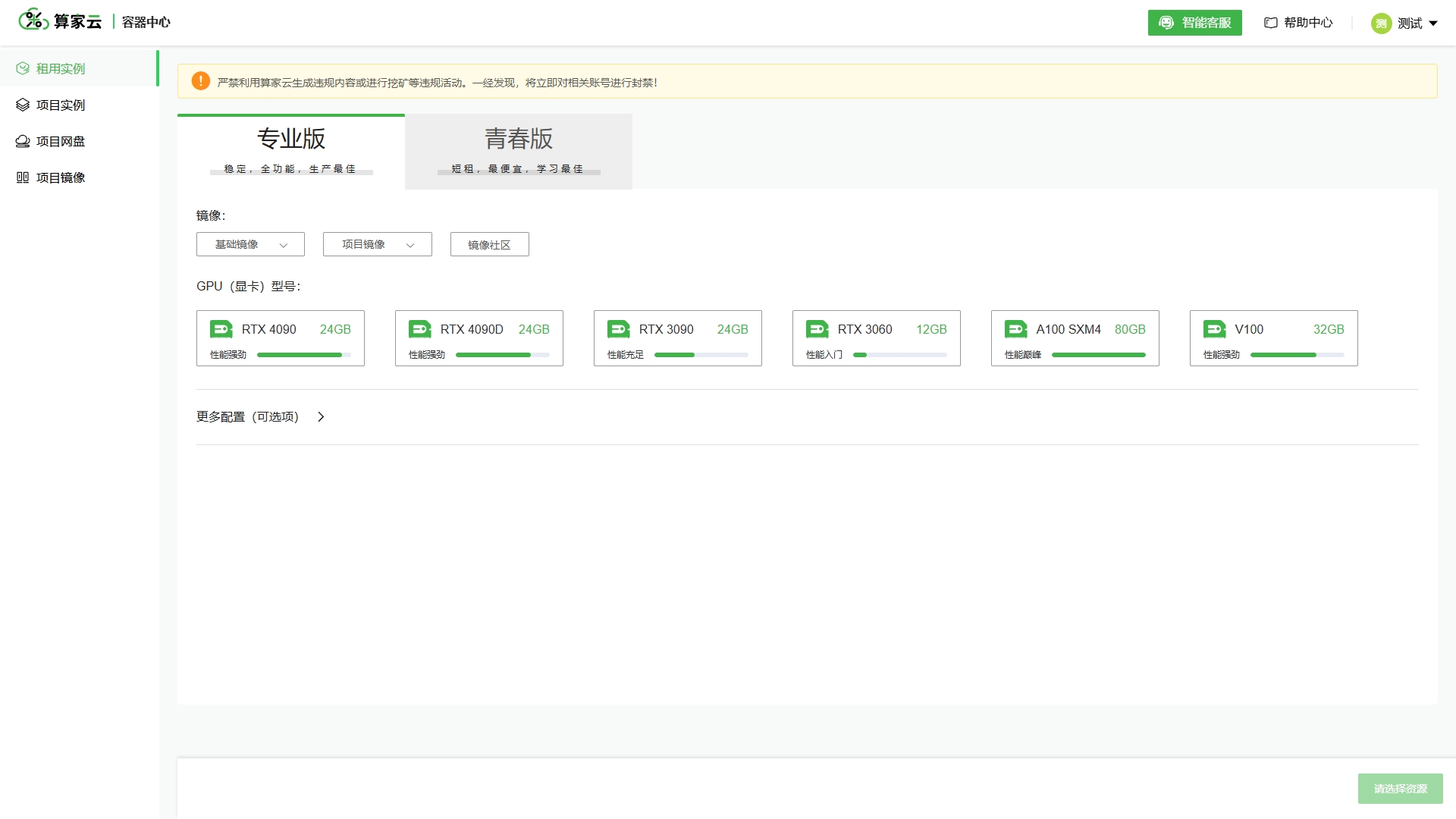Select the A100 SXM4 80GB option

[1075, 338]
